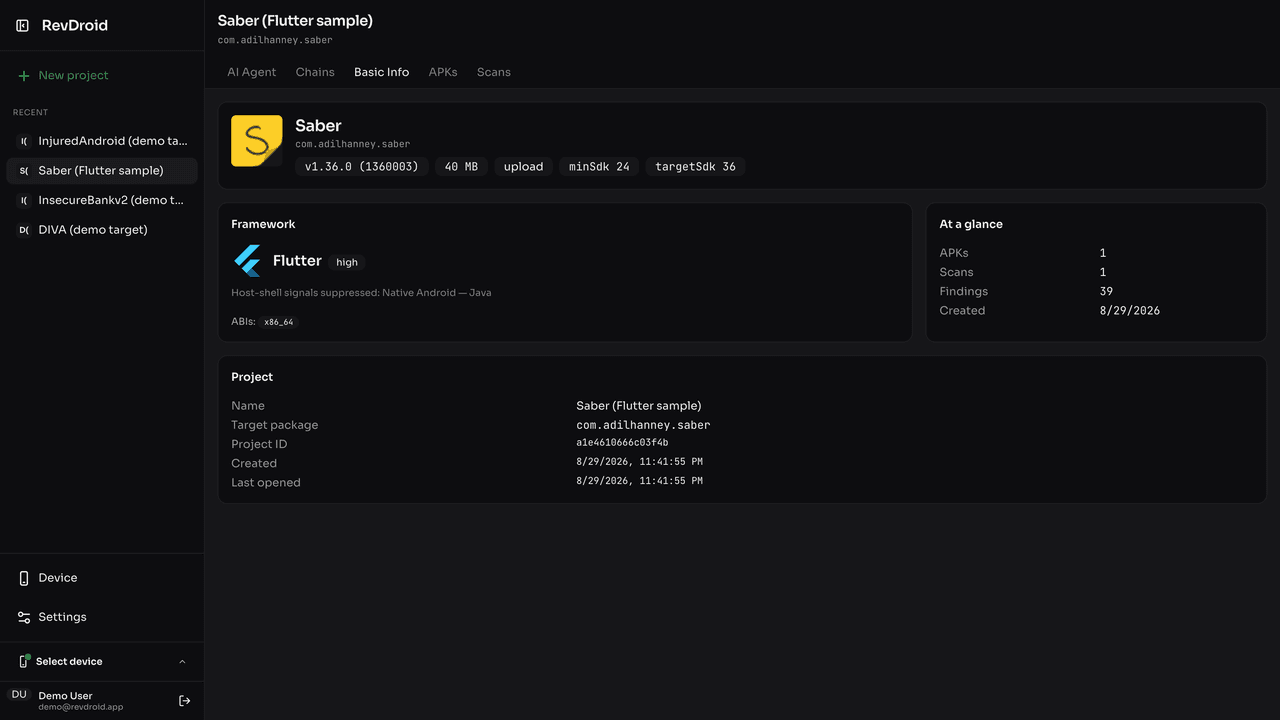
Task: Click the page header title Saber (Flutter sample)
Action: click(x=295, y=20)
